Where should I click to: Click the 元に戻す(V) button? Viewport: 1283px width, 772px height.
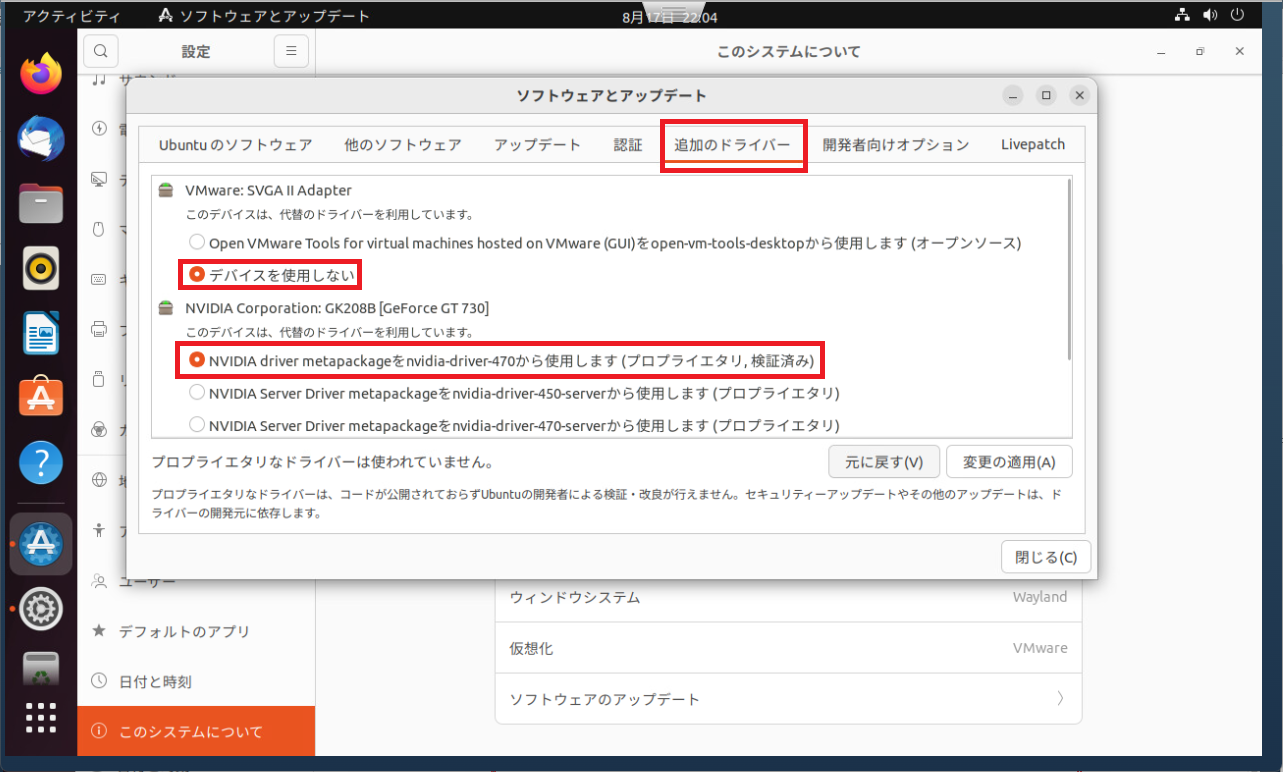(884, 462)
